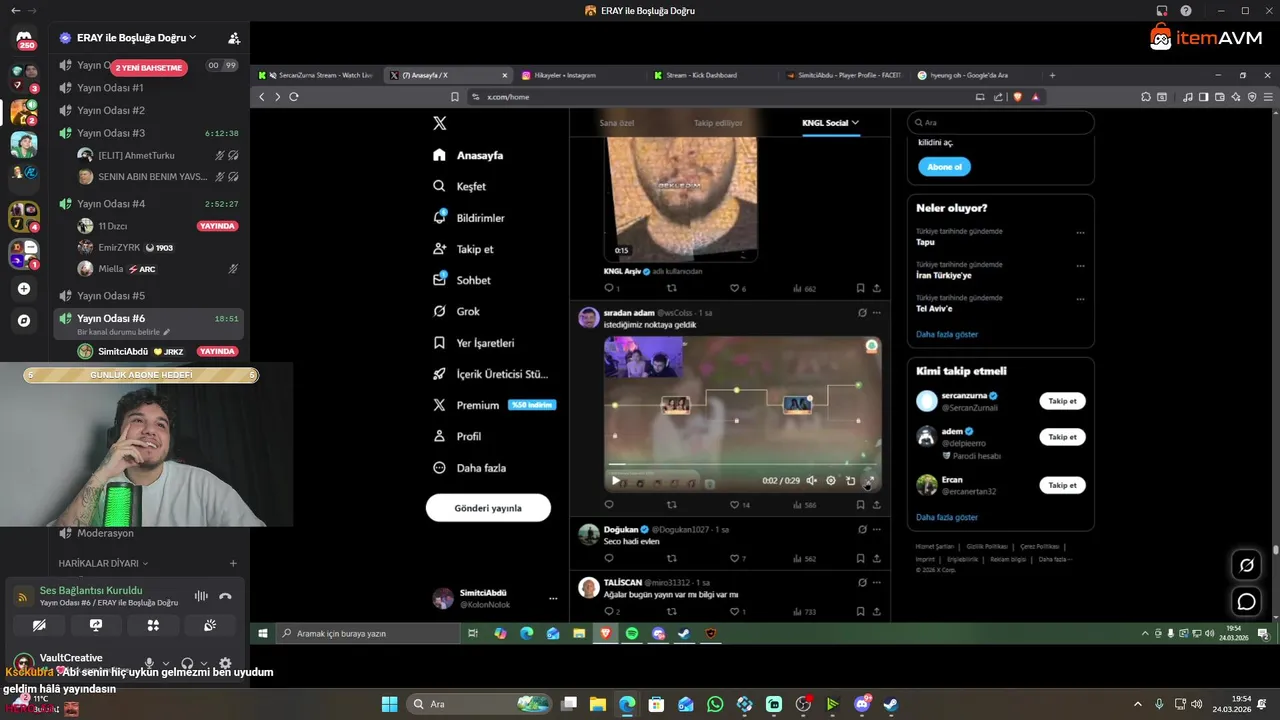This screenshot has height=720, width=1280.
Task: Open Discord user settings gear
Action: [225, 663]
